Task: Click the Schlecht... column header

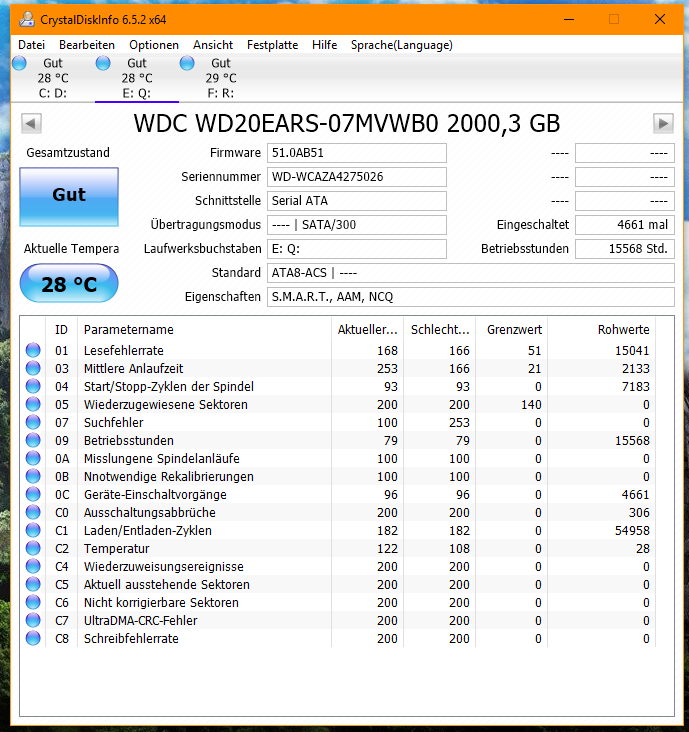Action: click(x=440, y=330)
